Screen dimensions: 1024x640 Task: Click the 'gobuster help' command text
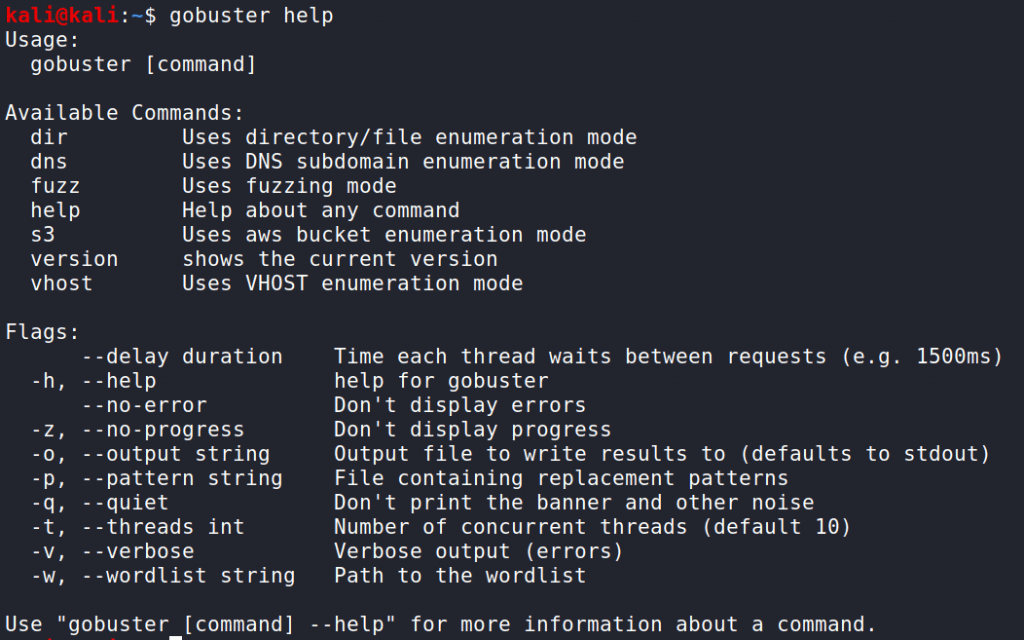click(x=251, y=16)
